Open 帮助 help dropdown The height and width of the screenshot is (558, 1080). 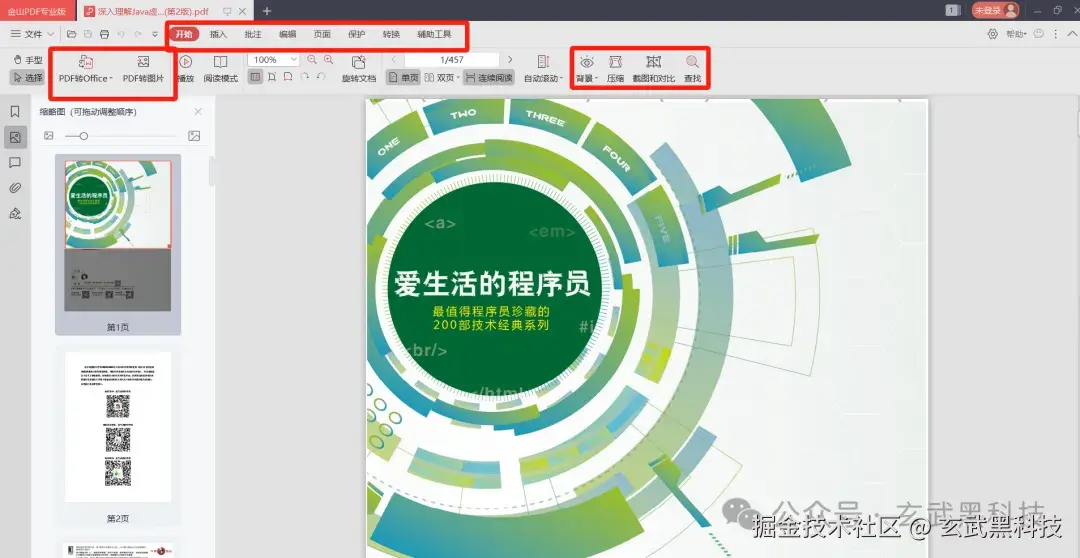click(1016, 34)
